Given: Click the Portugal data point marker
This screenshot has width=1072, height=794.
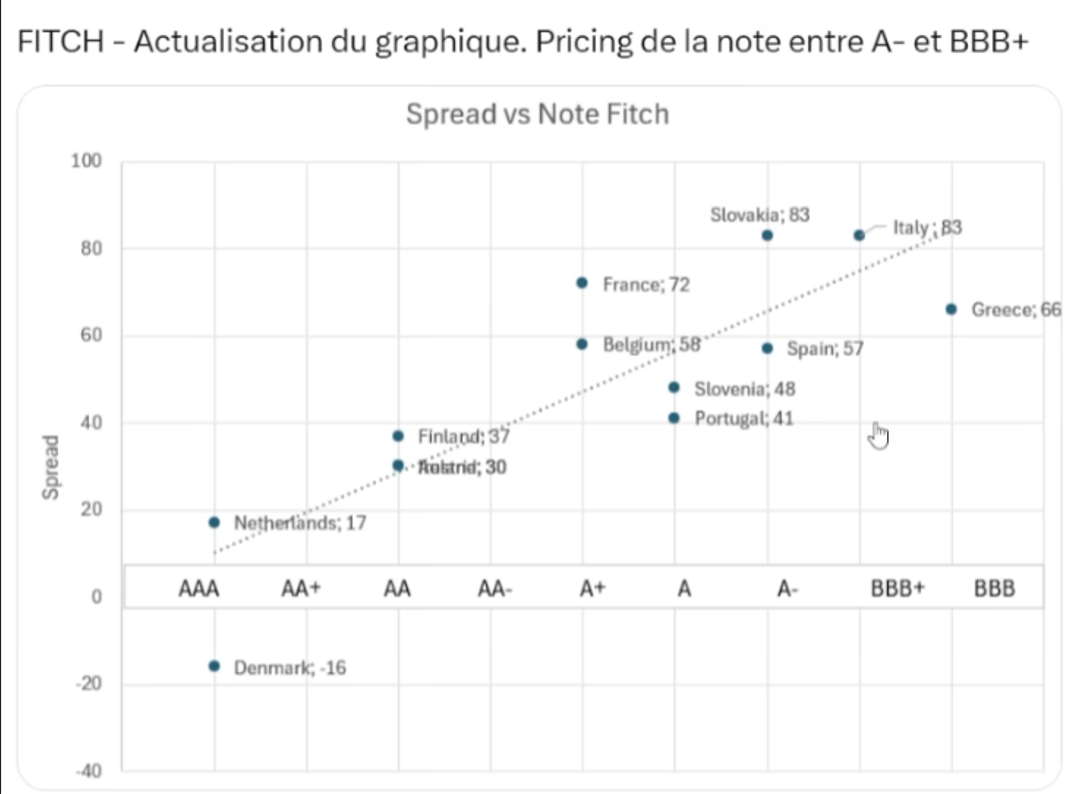Looking at the screenshot, I should point(674,418).
